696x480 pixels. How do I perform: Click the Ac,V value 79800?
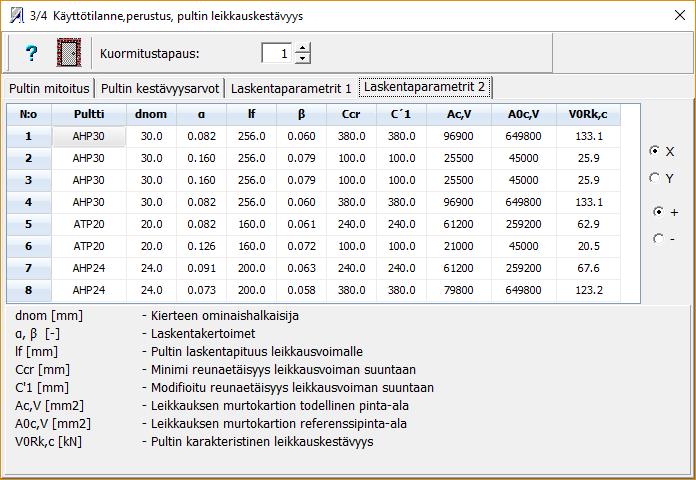point(459,290)
